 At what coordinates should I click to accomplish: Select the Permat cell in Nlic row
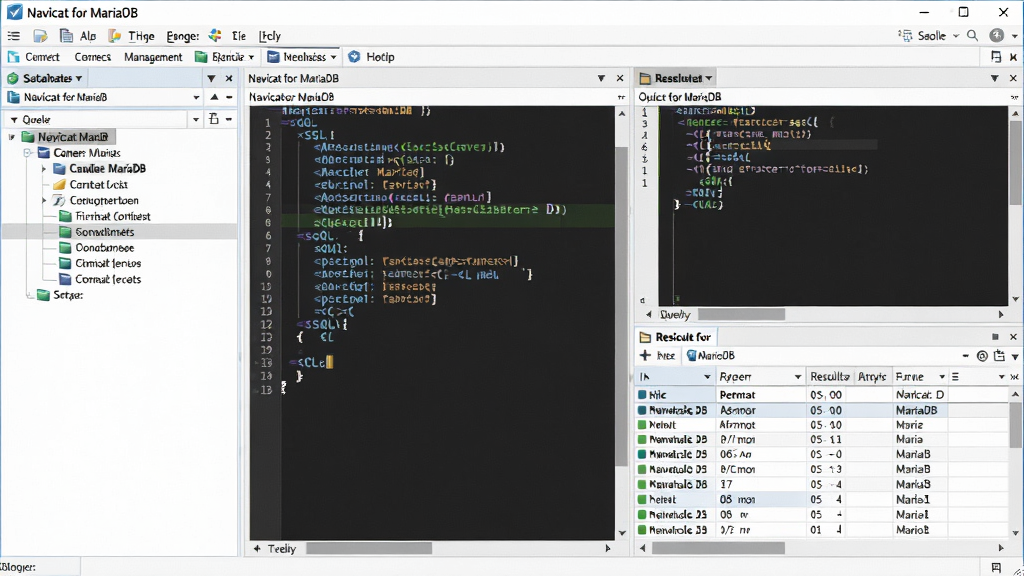pos(760,395)
